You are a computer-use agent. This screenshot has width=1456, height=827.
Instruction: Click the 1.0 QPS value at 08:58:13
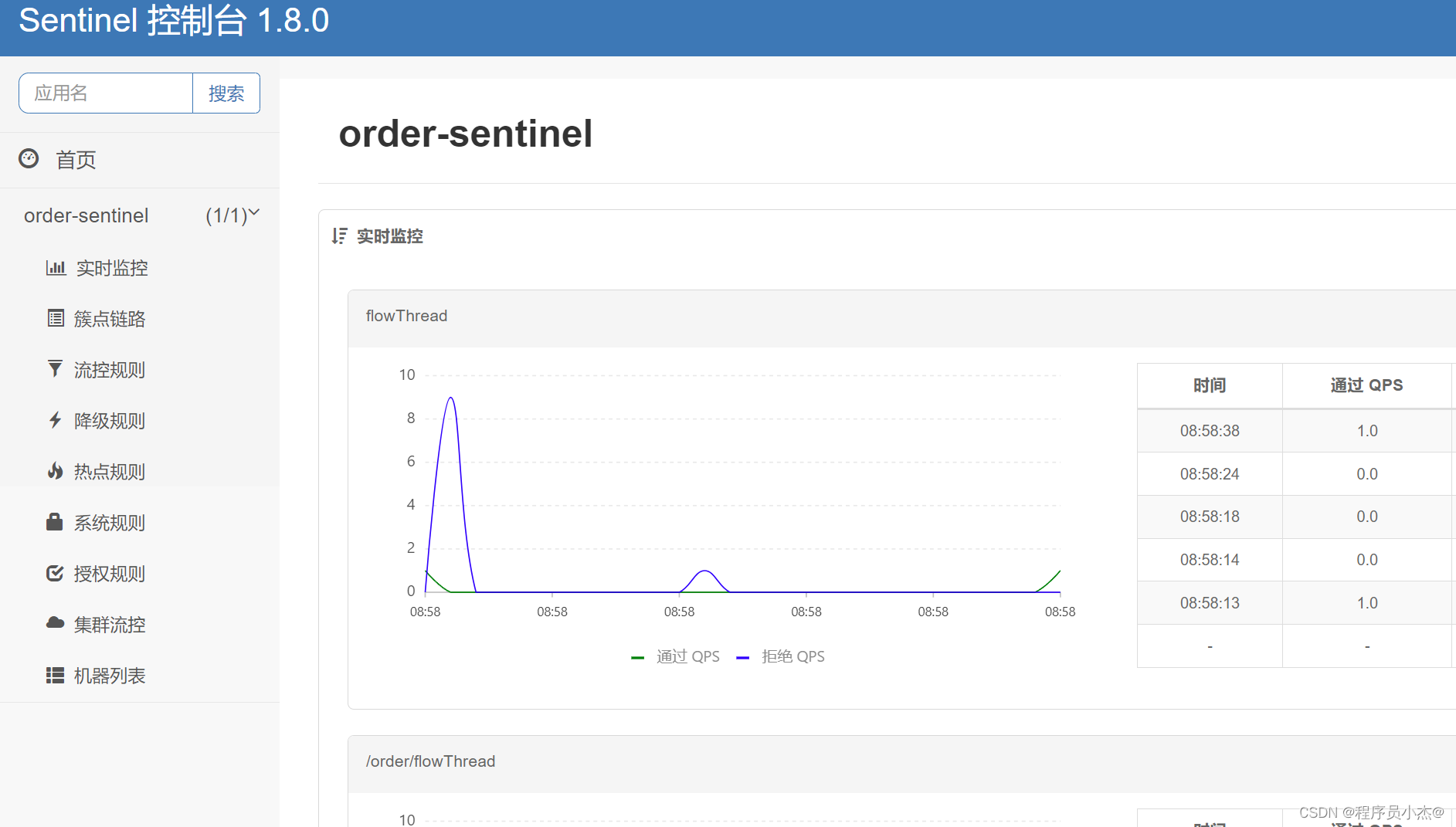1367,603
